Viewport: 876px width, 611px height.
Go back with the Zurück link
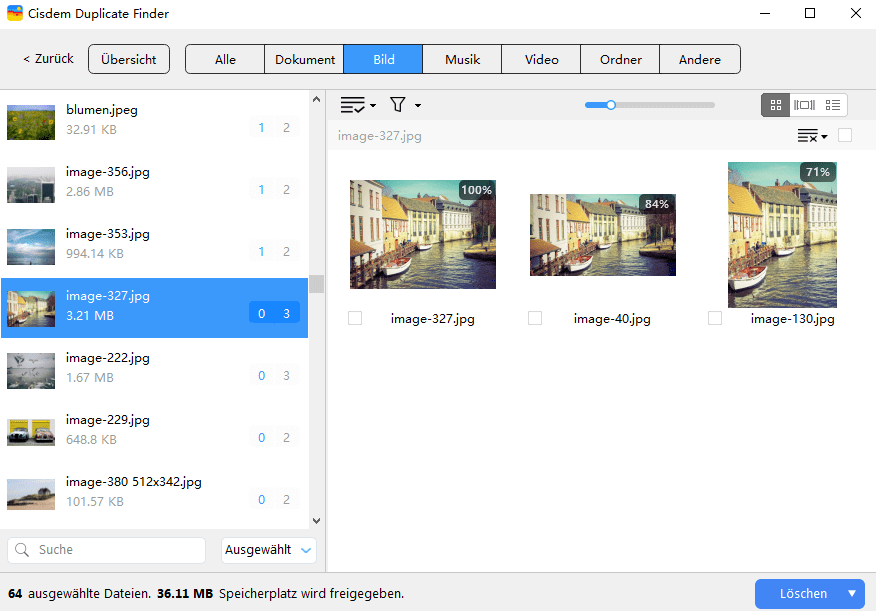point(49,59)
